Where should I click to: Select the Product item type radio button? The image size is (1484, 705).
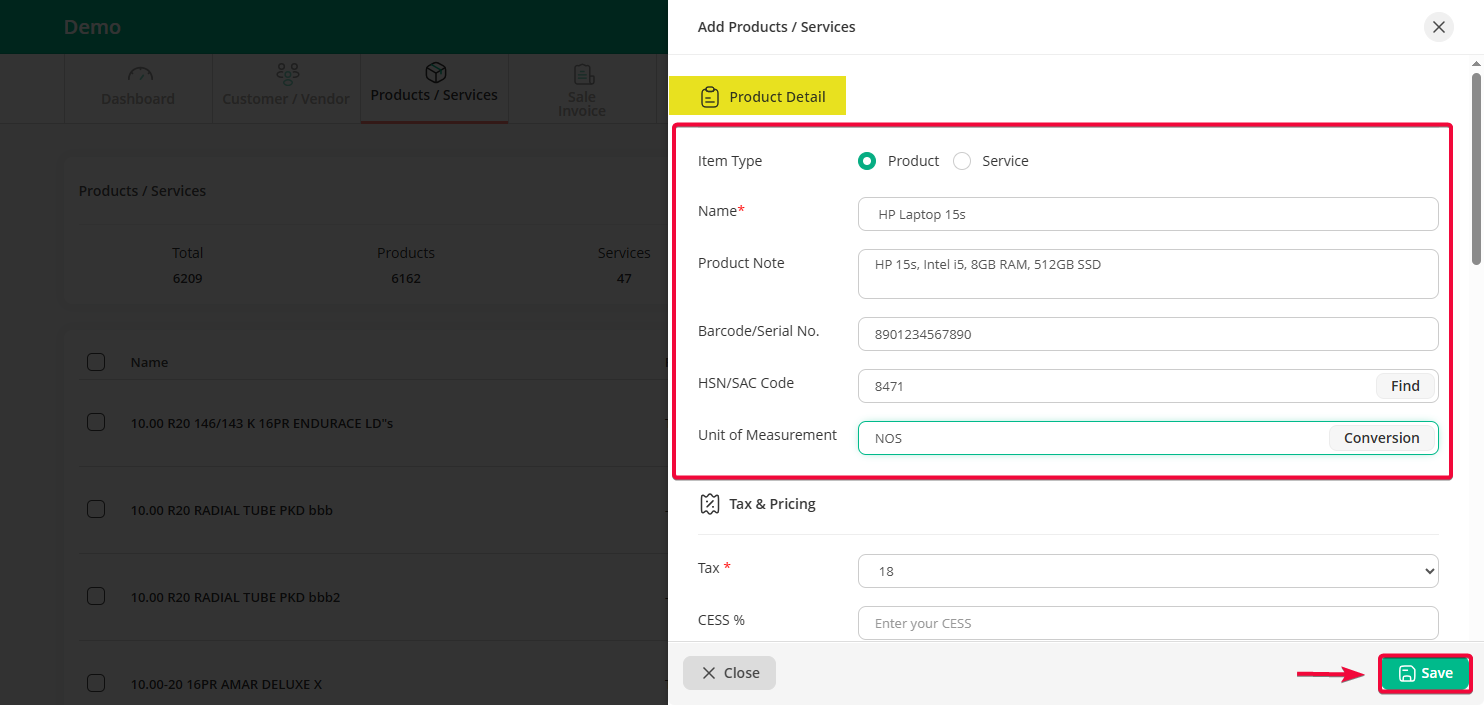(x=867, y=161)
